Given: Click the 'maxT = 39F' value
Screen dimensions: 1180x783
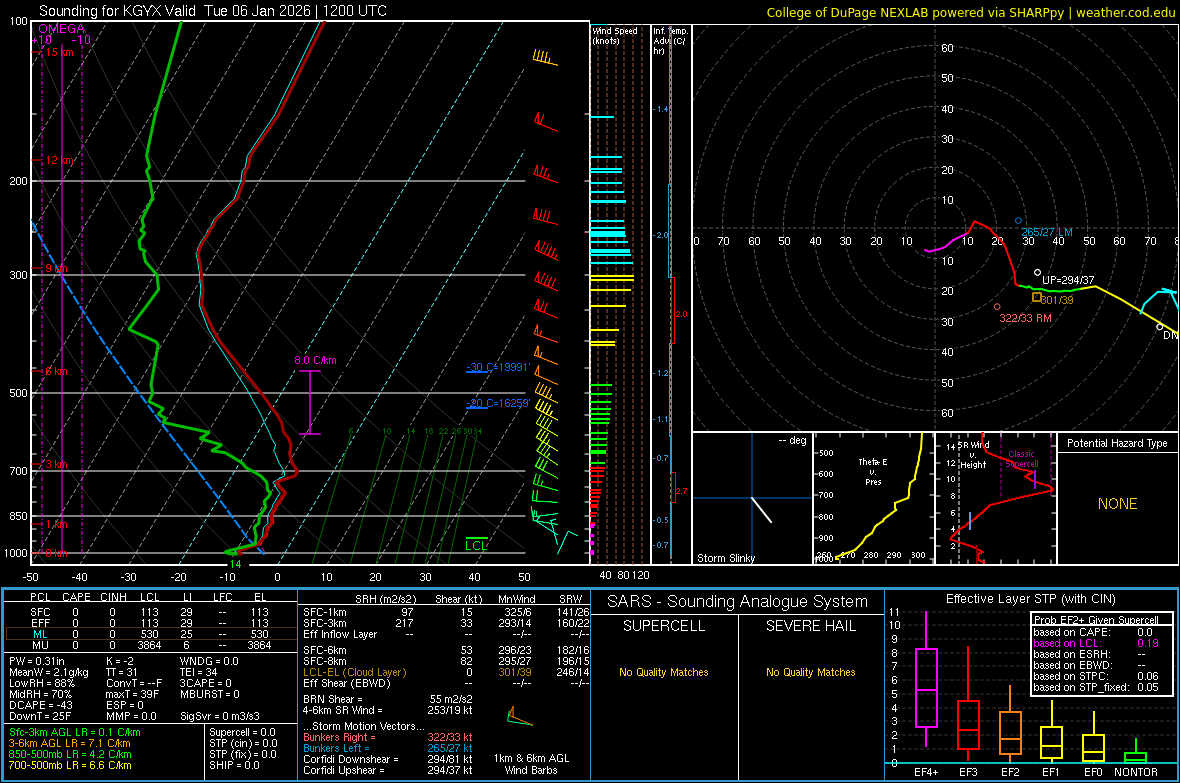Looking at the screenshot, I should point(132,694).
